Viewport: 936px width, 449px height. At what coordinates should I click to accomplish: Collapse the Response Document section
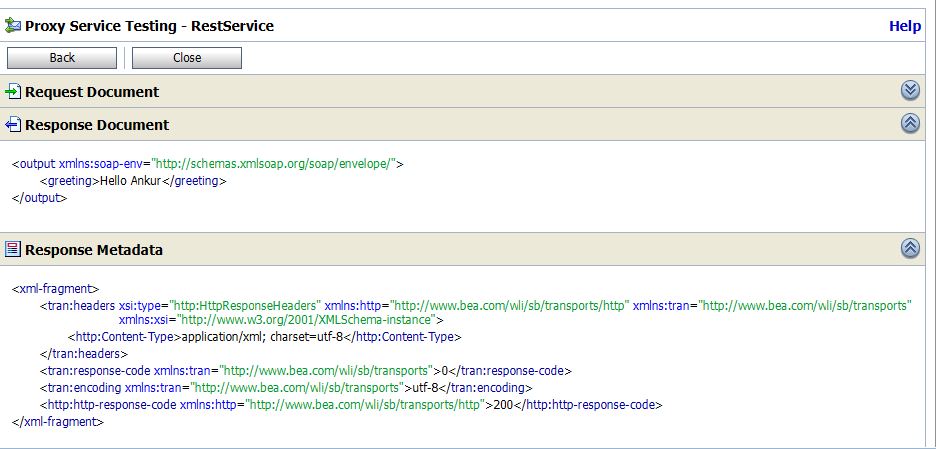pyautogui.click(x=910, y=124)
